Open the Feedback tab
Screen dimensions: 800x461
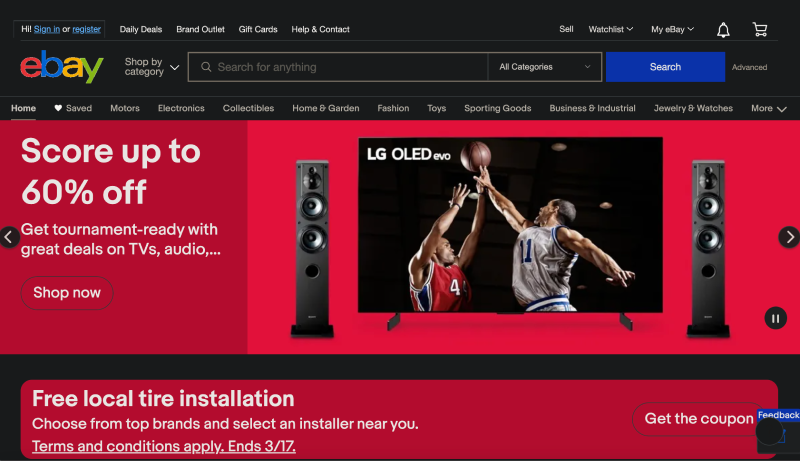778,415
